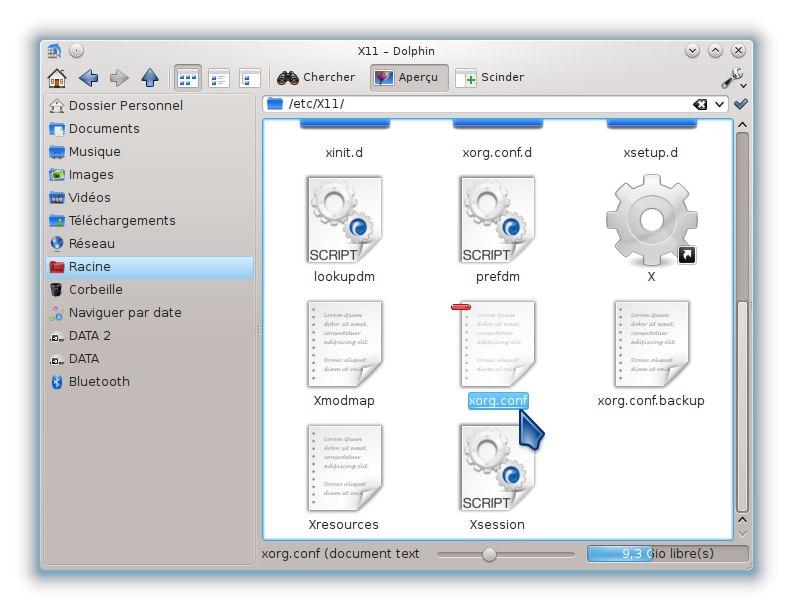Click the xsetup.d folder label
The height and width of the screenshot is (610, 793).
pyautogui.click(x=651, y=153)
